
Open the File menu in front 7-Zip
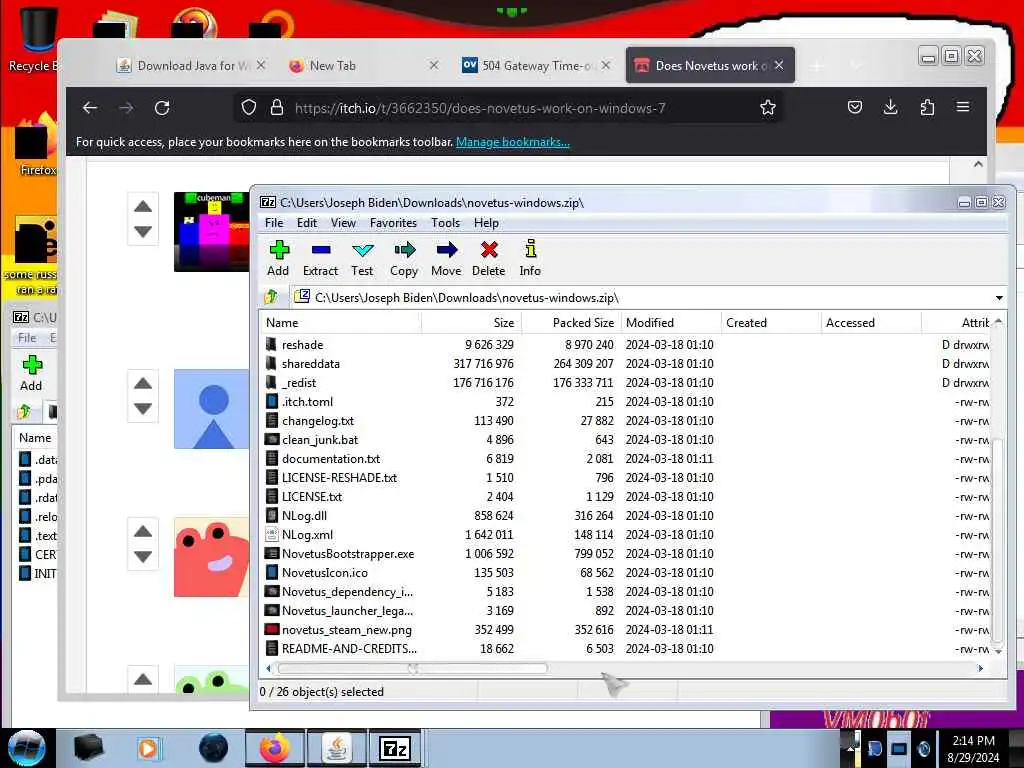click(274, 223)
